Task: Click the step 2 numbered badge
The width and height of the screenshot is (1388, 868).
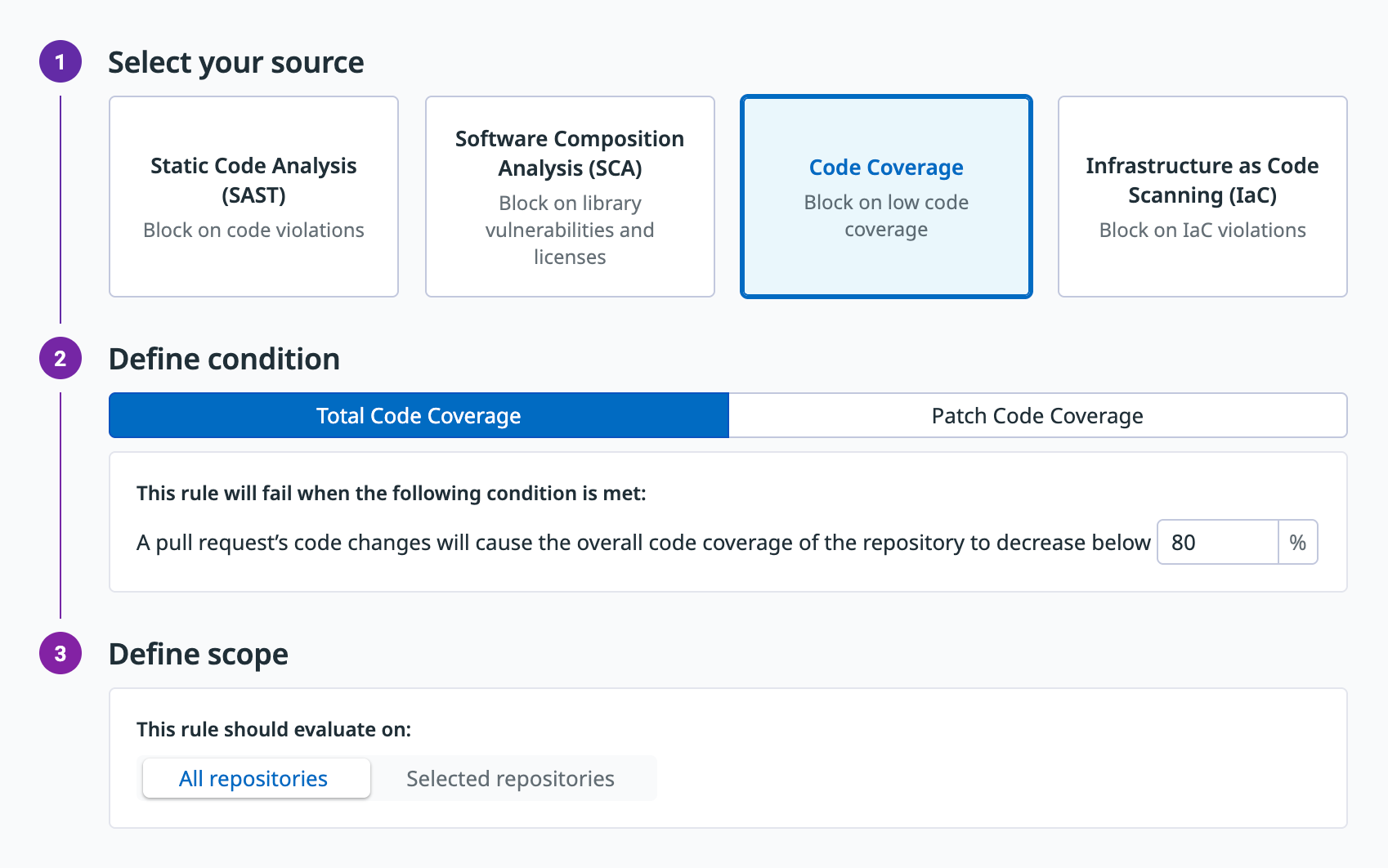Action: pos(60,359)
